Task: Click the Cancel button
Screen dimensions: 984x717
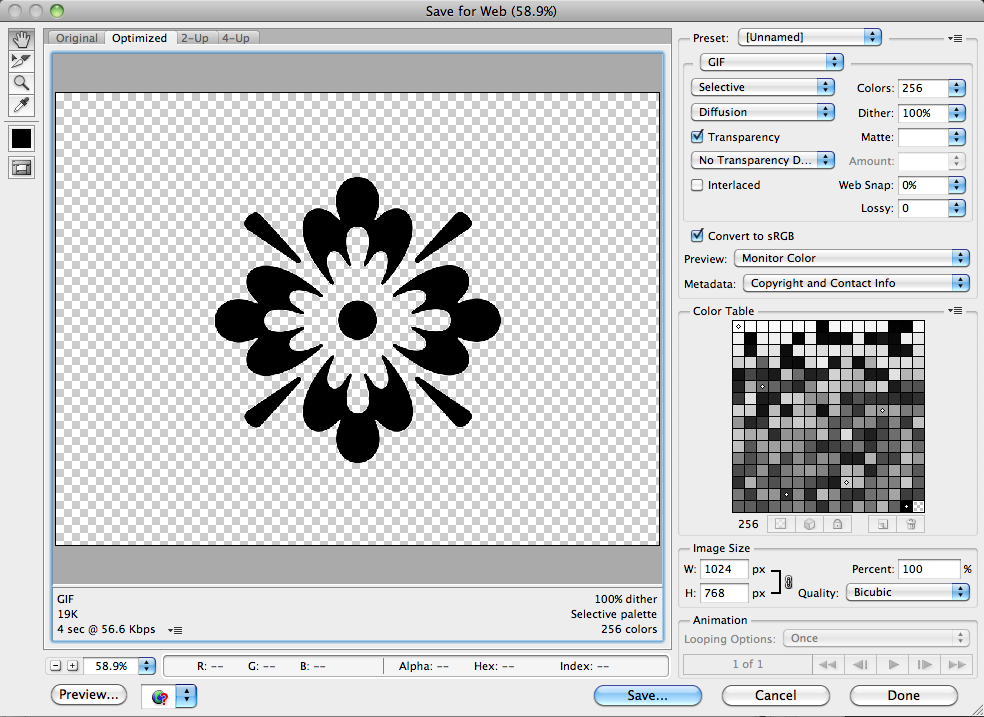Action: pyautogui.click(x=775, y=695)
